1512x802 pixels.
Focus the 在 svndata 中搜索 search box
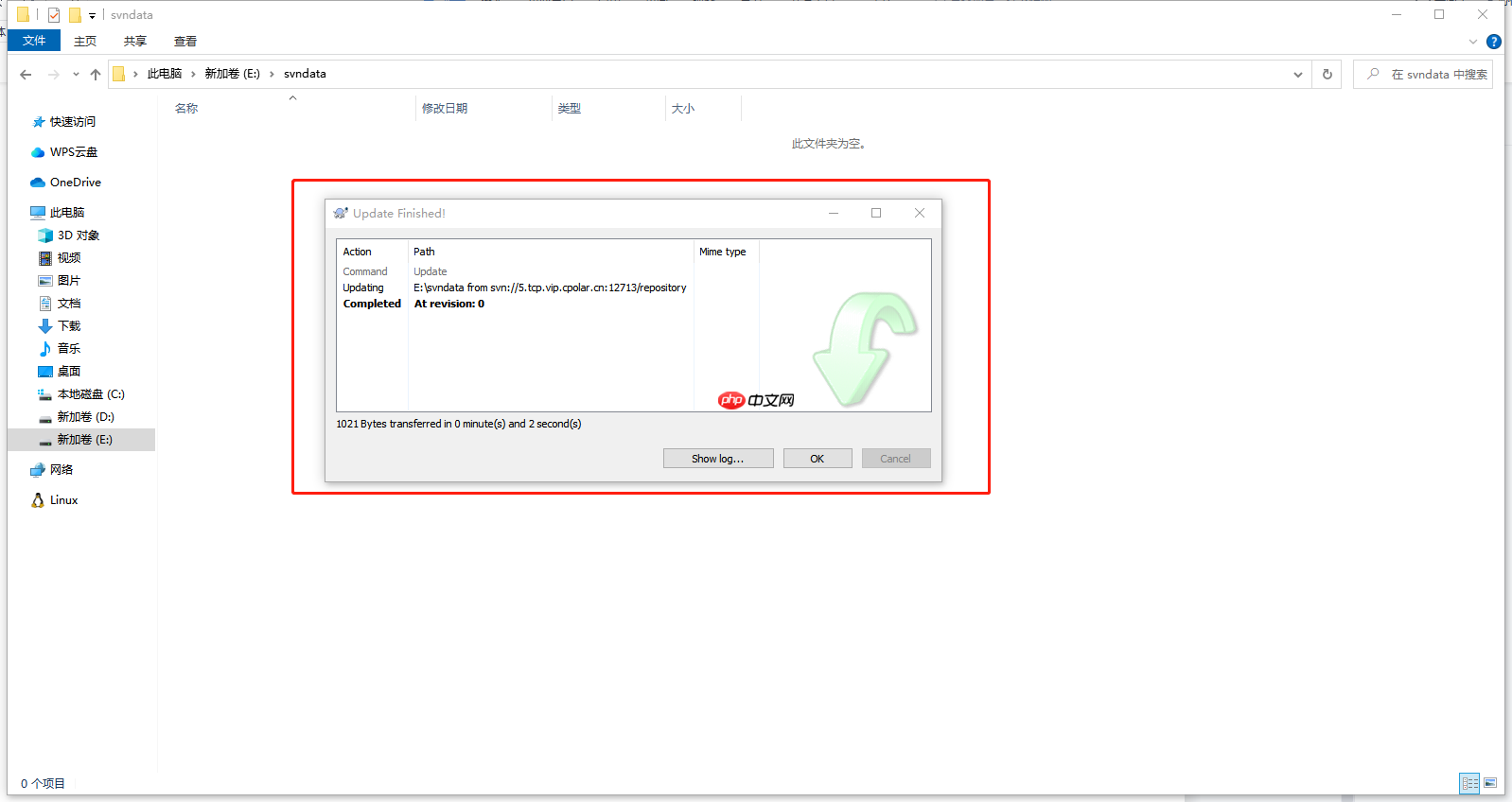click(x=1423, y=74)
